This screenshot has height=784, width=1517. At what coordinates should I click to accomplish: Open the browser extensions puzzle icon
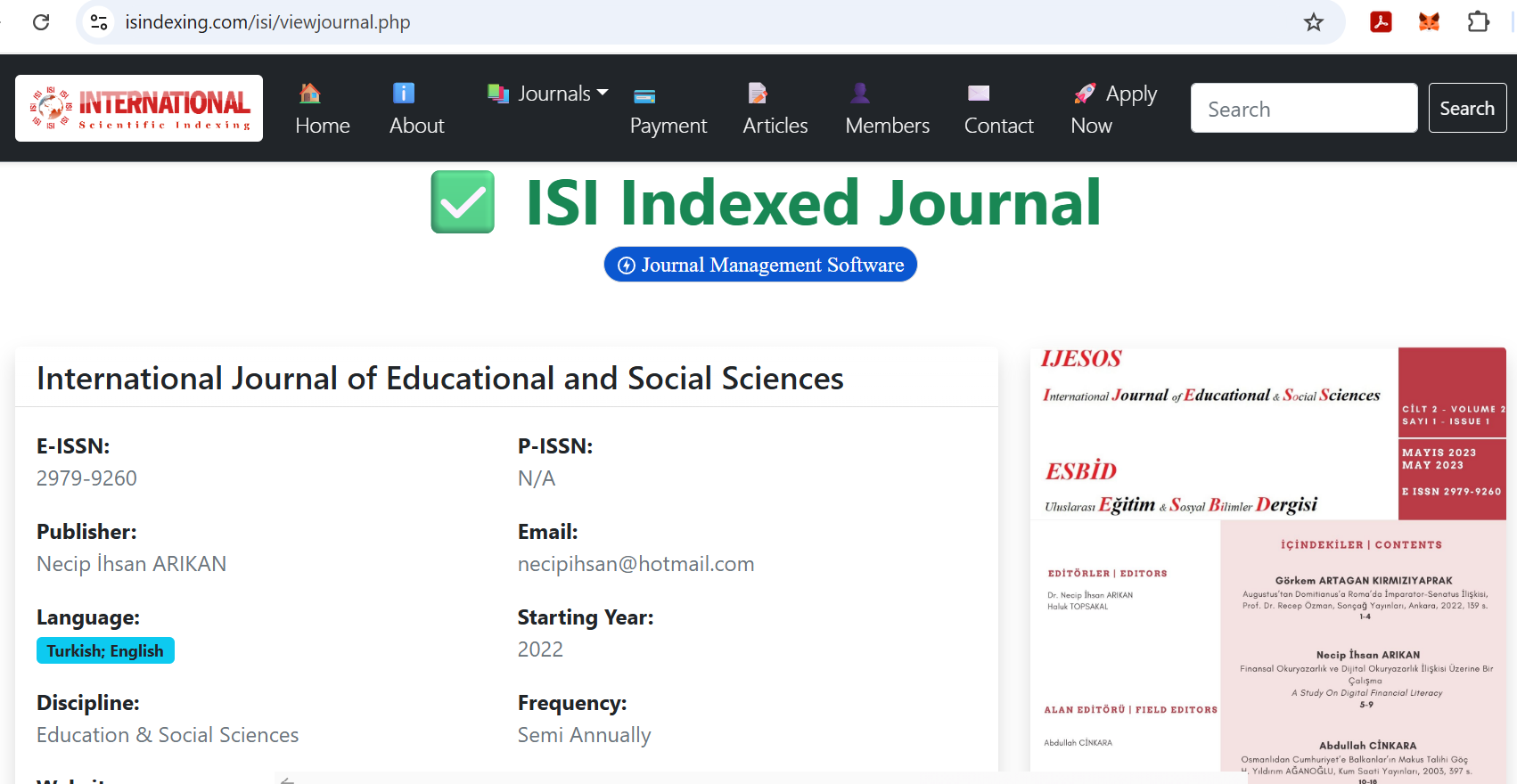pyautogui.click(x=1478, y=22)
